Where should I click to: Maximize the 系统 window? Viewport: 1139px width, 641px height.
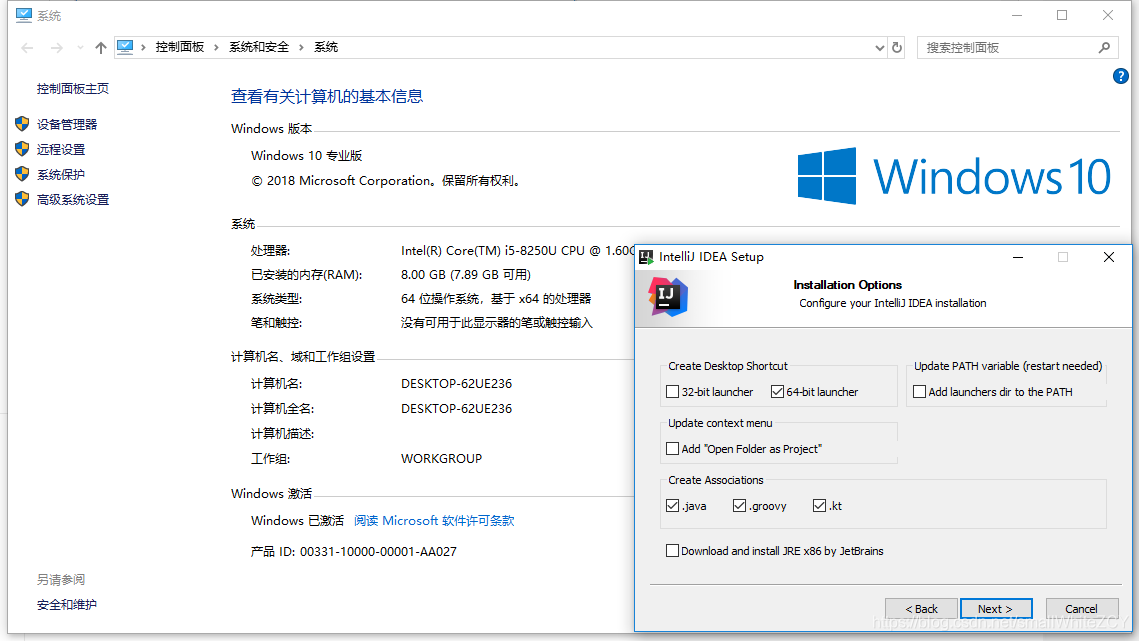point(1062,15)
